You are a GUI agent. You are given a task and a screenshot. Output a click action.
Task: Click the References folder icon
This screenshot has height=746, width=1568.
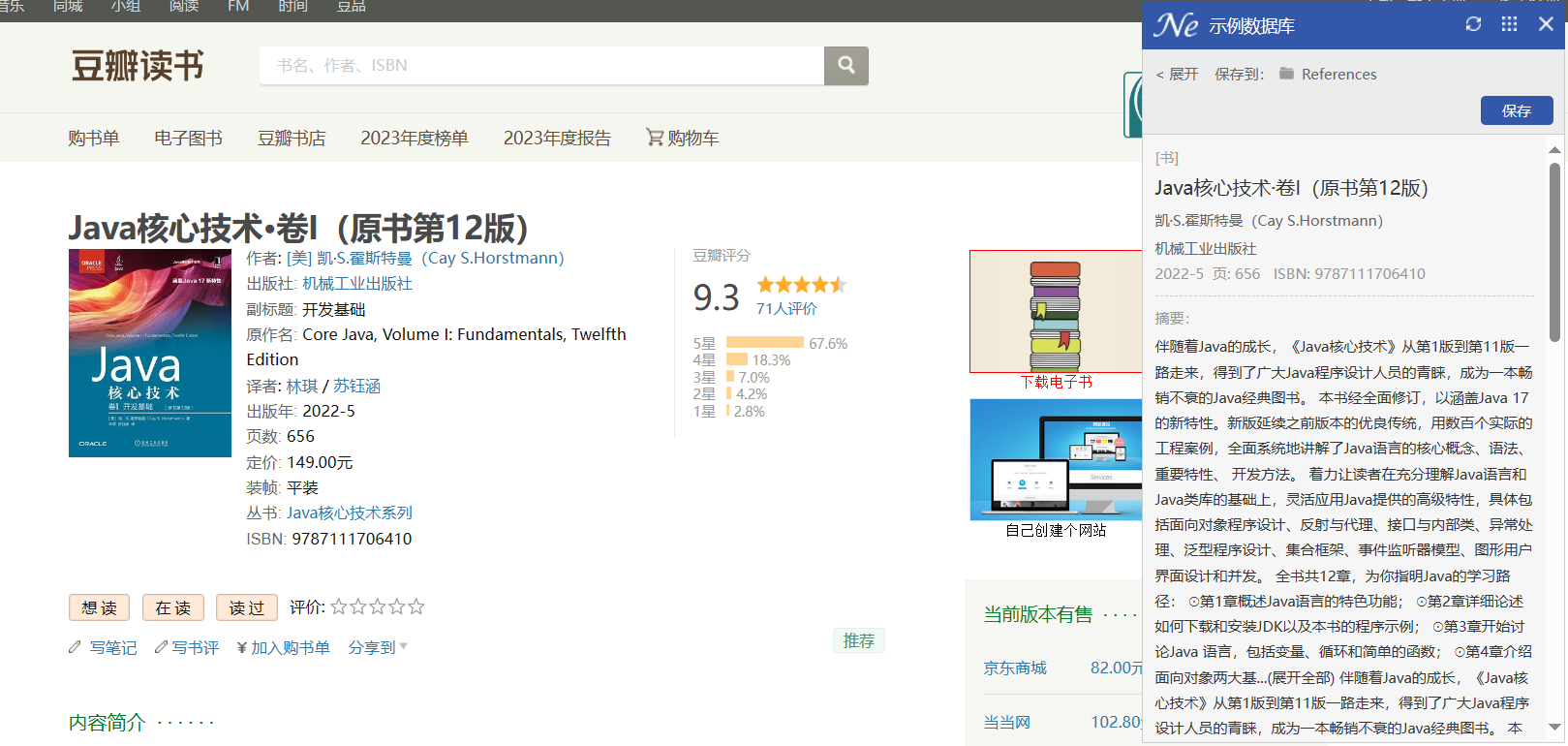point(1286,74)
